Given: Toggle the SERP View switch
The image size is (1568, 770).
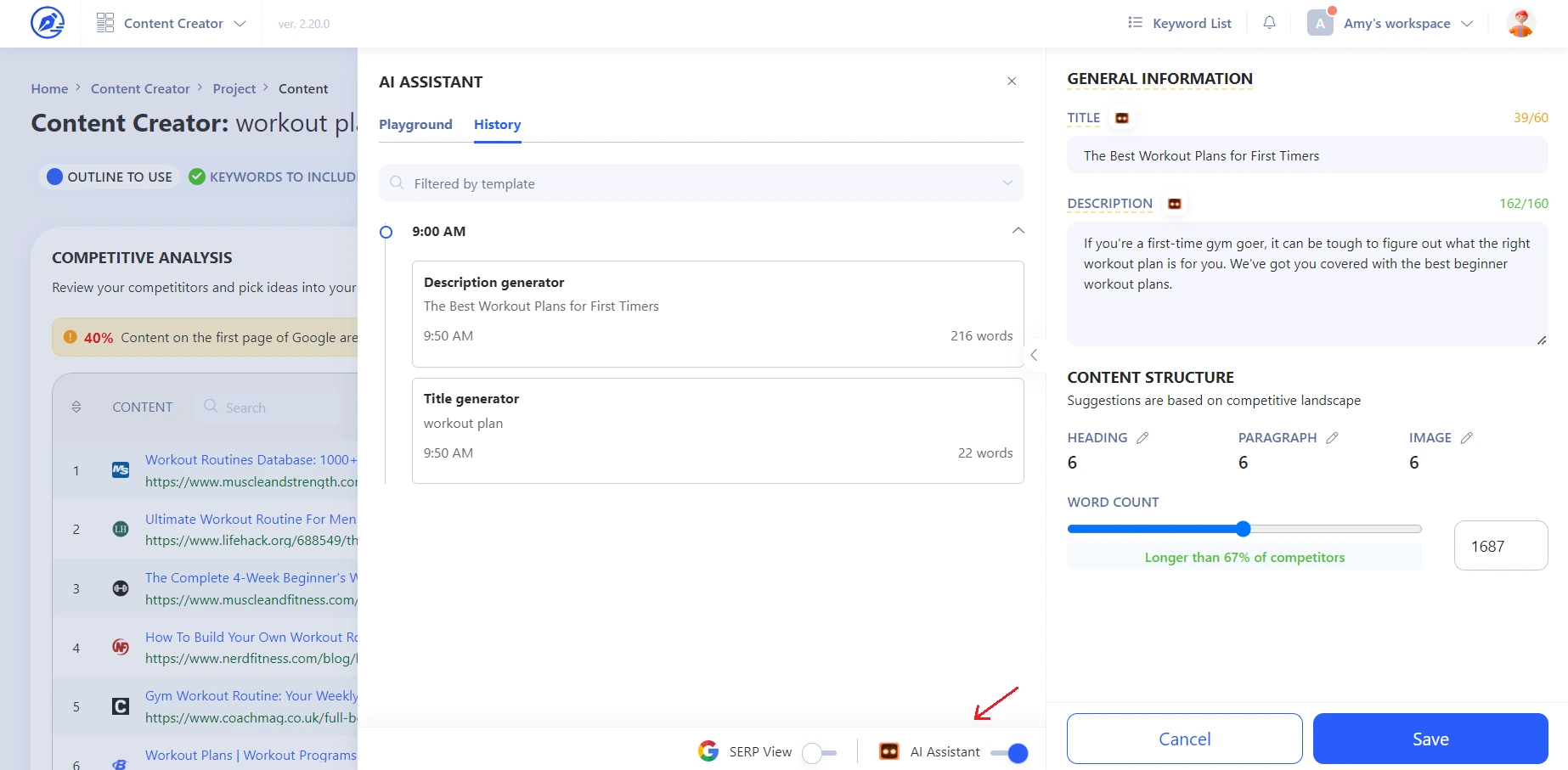Looking at the screenshot, I should (x=820, y=752).
